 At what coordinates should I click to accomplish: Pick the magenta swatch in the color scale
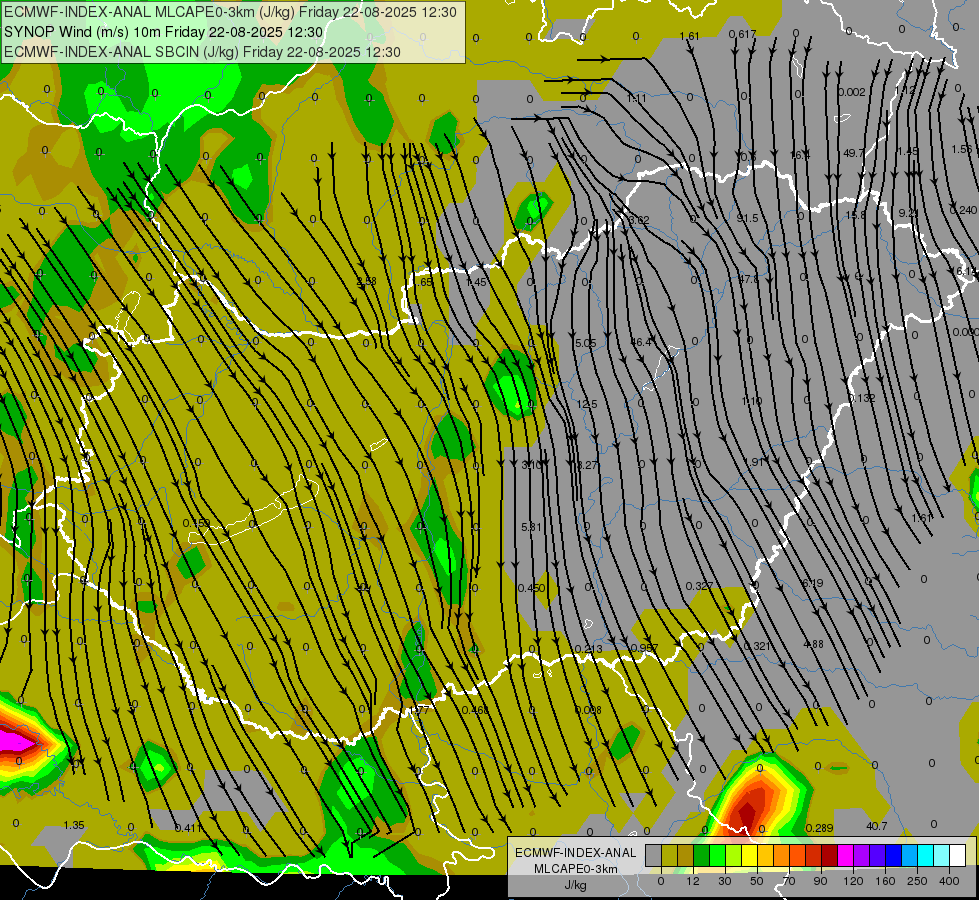tap(845, 855)
